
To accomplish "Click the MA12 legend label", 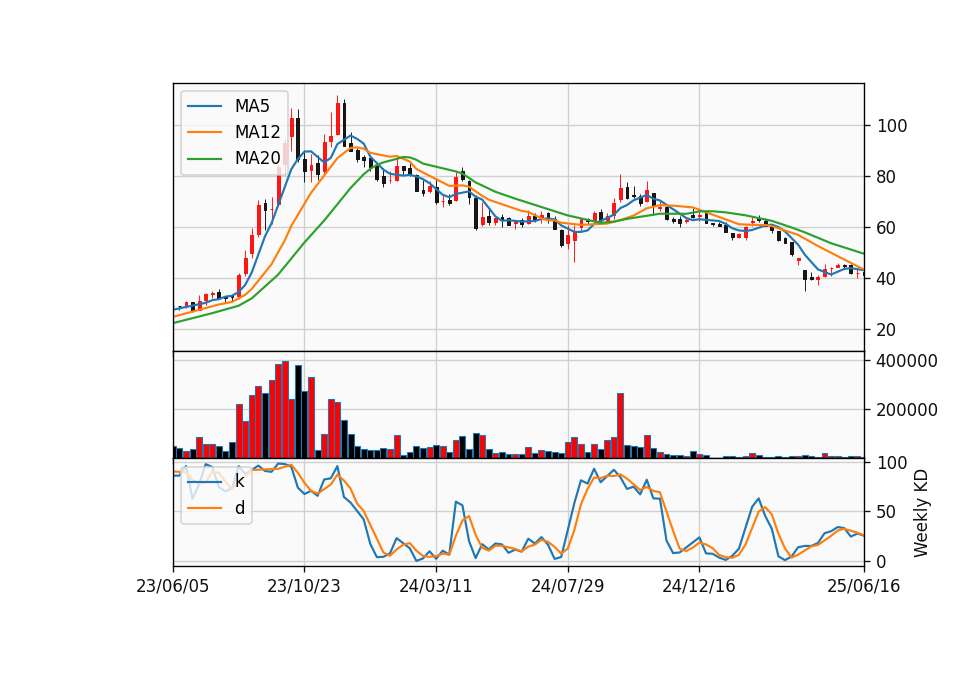I will tap(257, 132).
